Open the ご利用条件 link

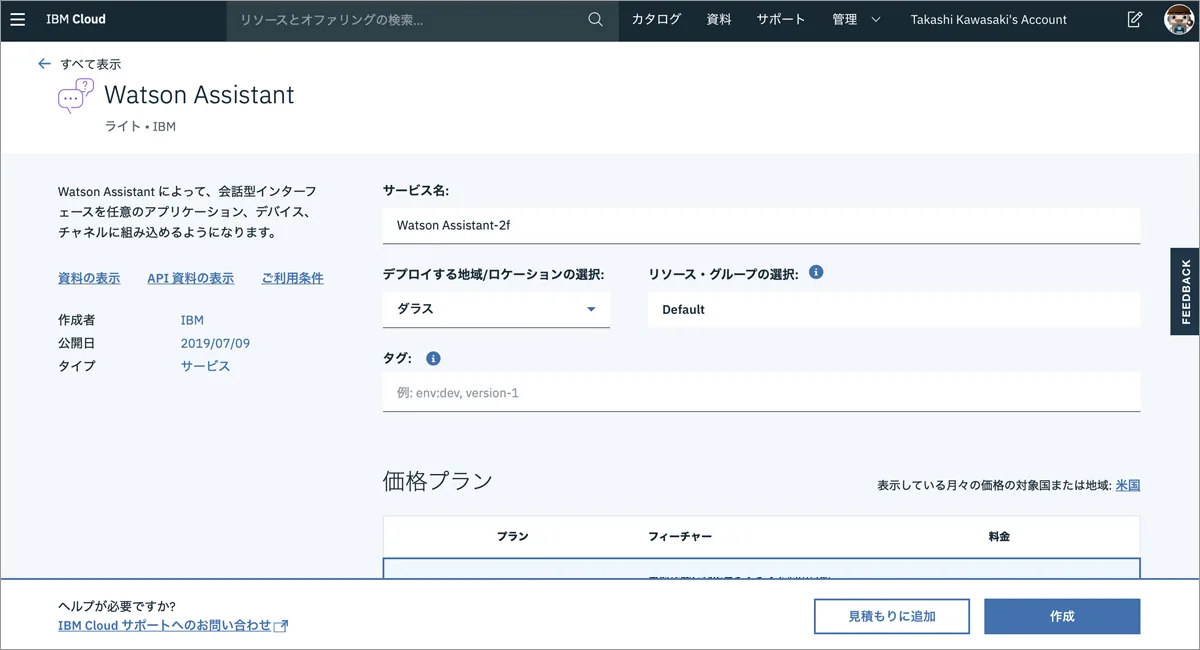coord(292,278)
